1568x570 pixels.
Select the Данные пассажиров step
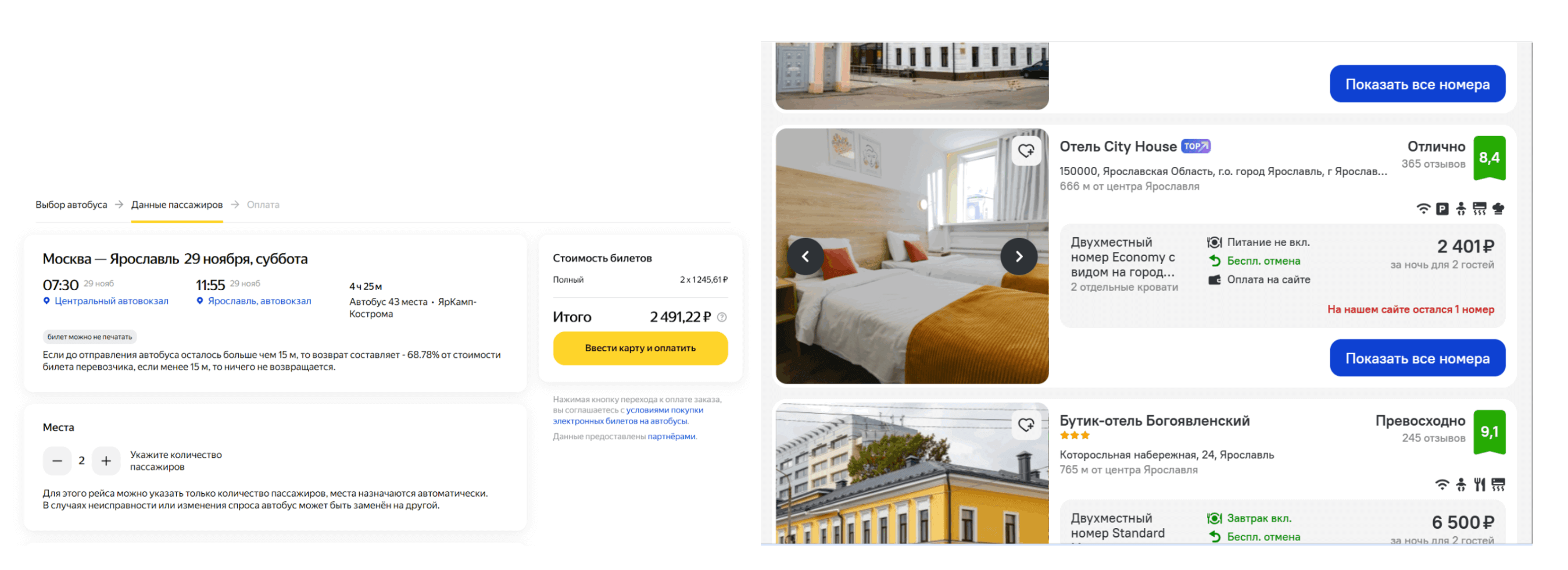[x=177, y=205]
